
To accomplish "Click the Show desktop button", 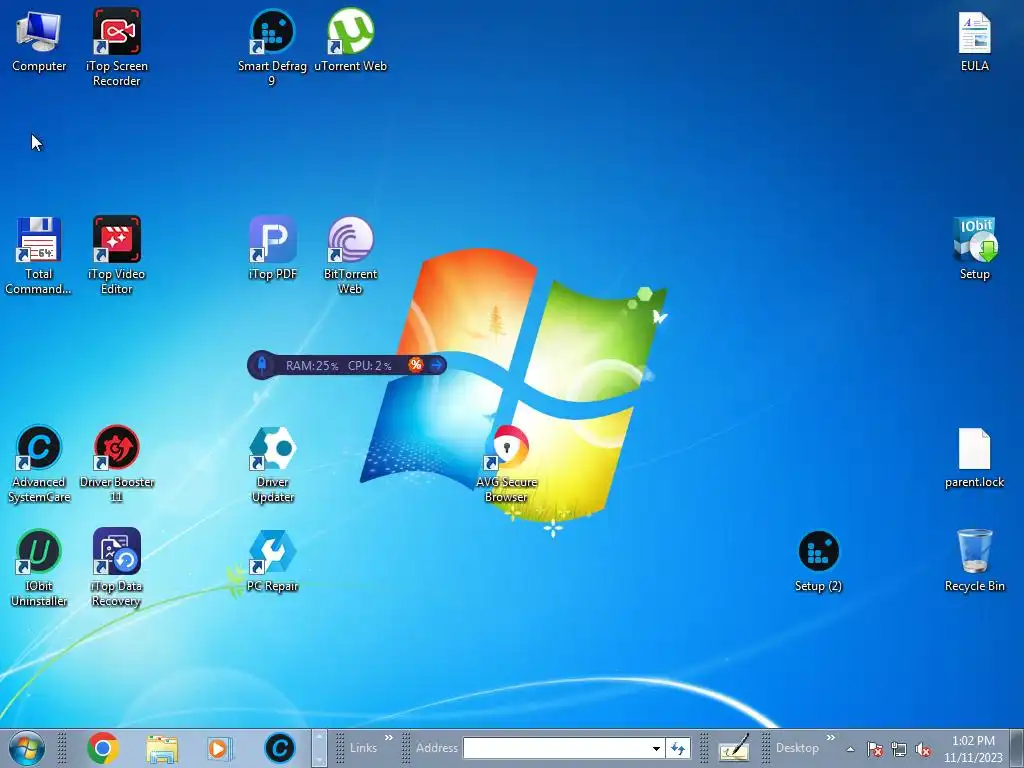I will (1018, 748).
